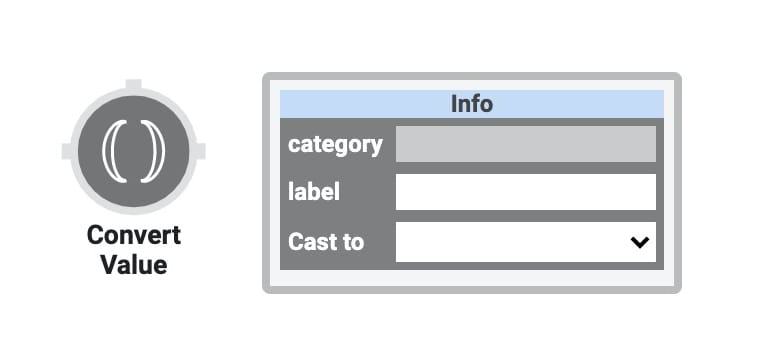Click the top connector port of the node
The width and height of the screenshot is (760, 364).
133,84
